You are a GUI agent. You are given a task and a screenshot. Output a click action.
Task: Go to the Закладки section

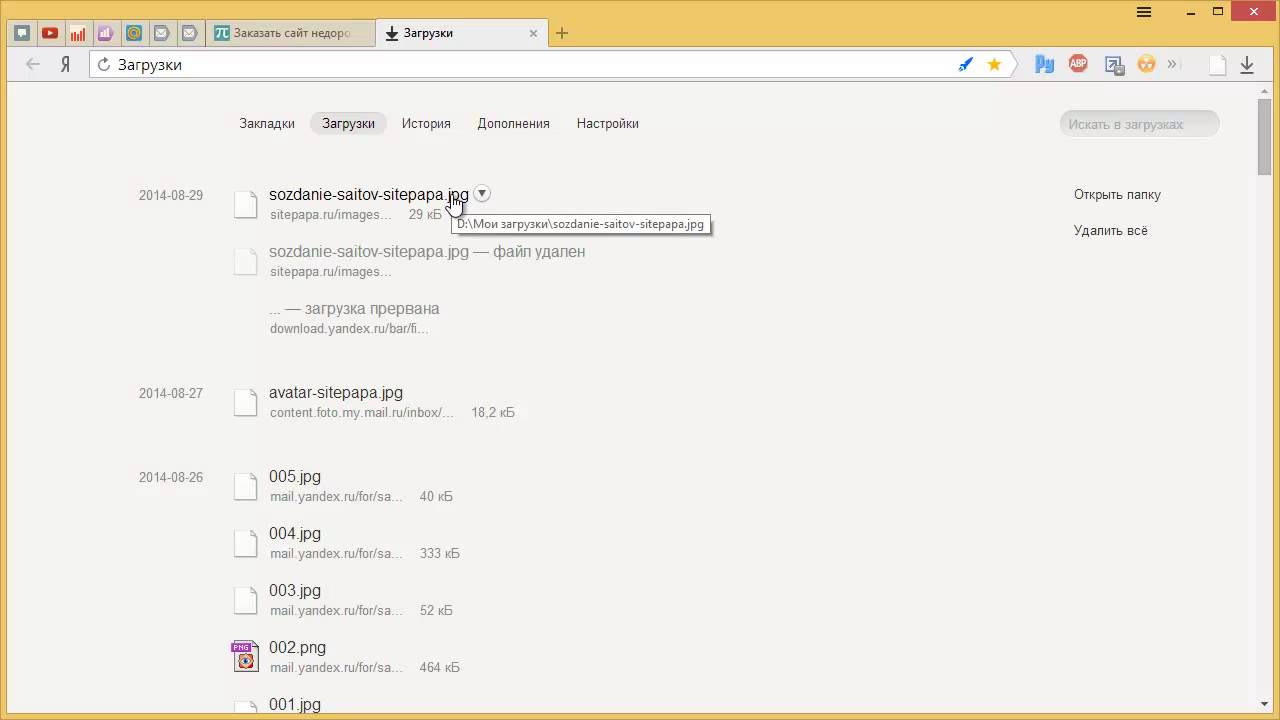(x=267, y=124)
